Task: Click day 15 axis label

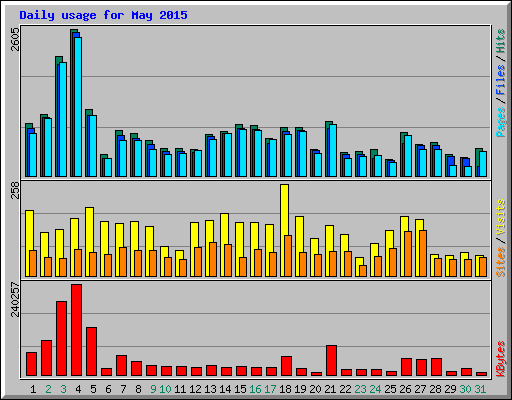Action: tap(240, 389)
